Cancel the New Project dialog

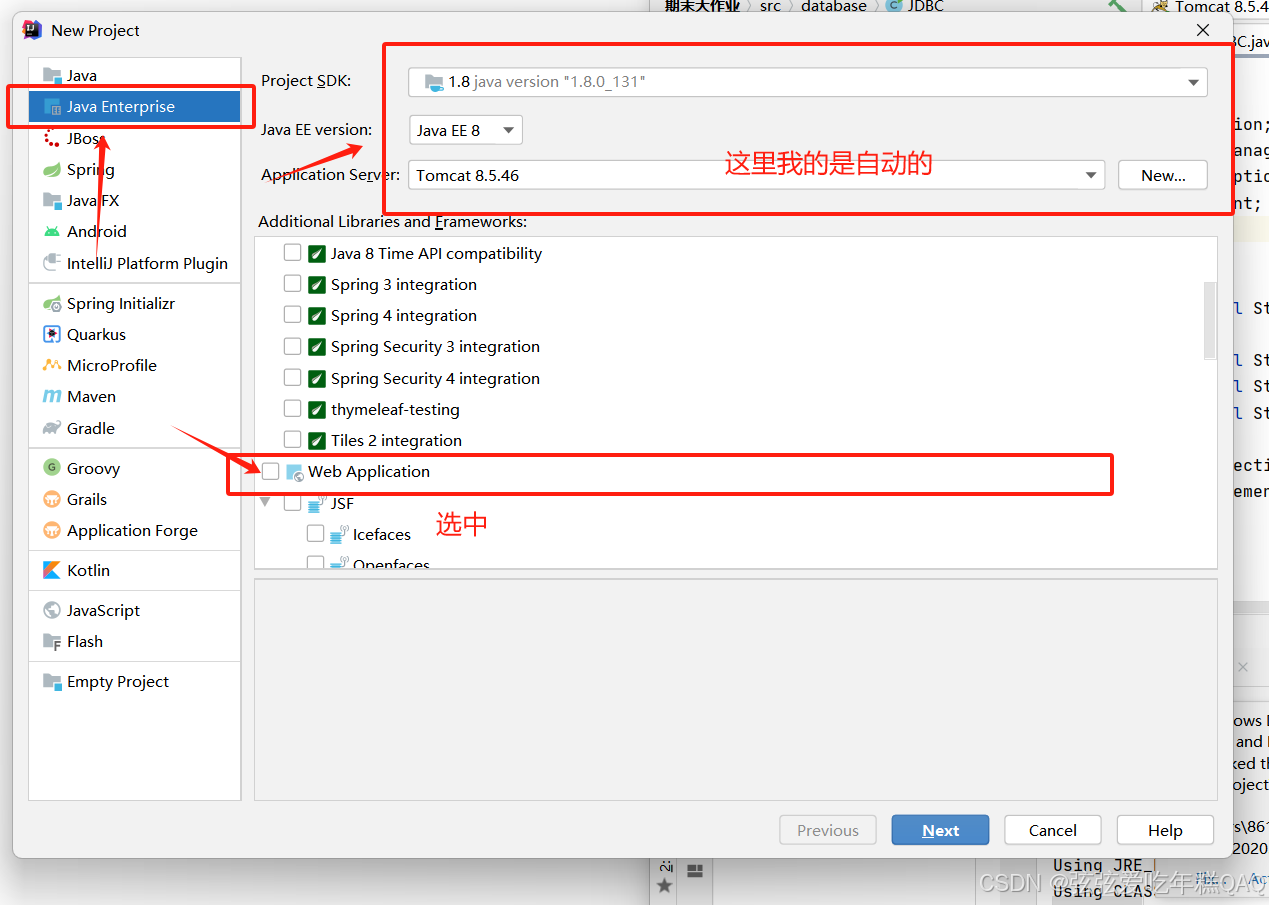(x=1052, y=830)
